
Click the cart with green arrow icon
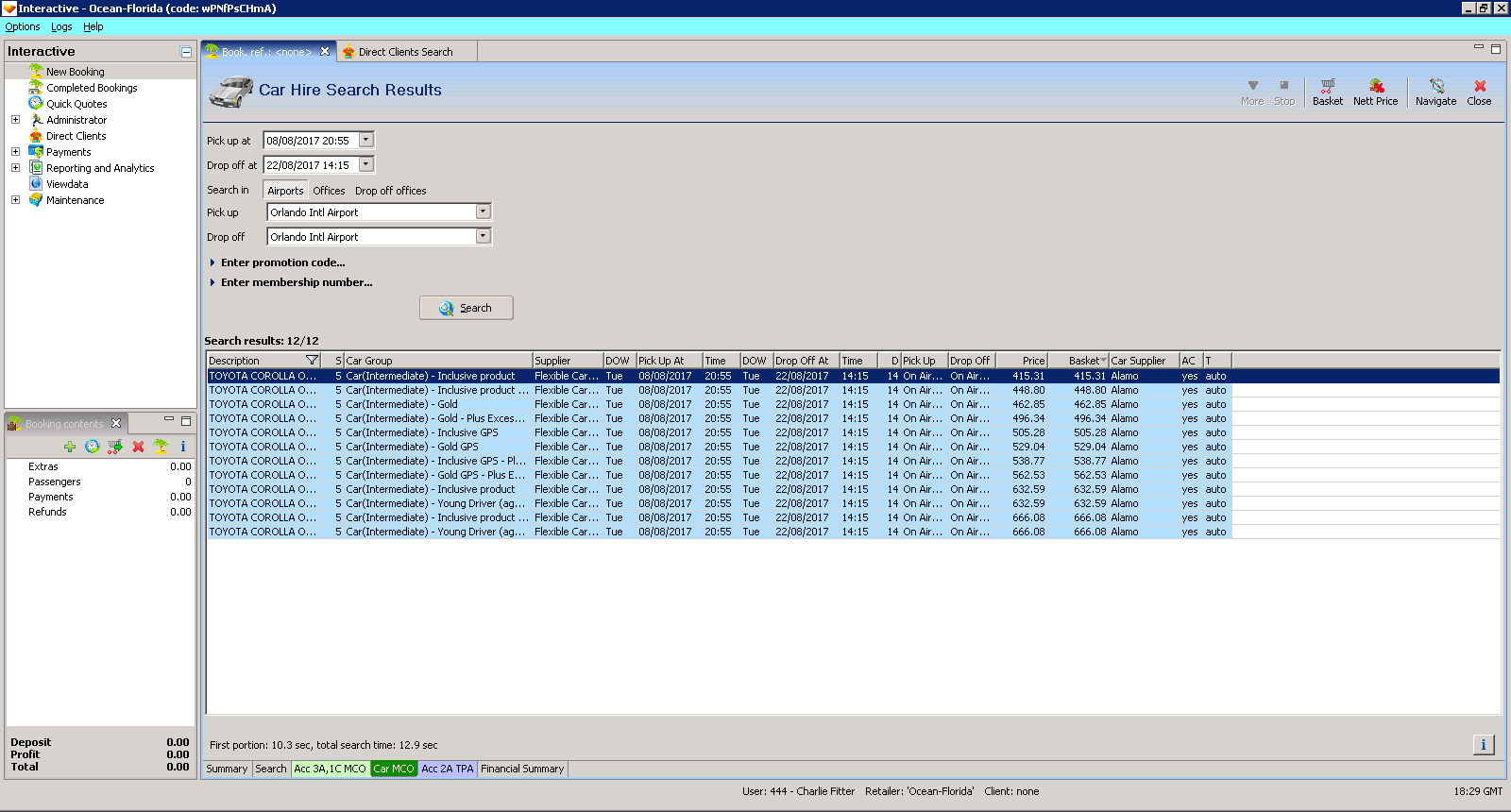pyautogui.click(x=115, y=447)
